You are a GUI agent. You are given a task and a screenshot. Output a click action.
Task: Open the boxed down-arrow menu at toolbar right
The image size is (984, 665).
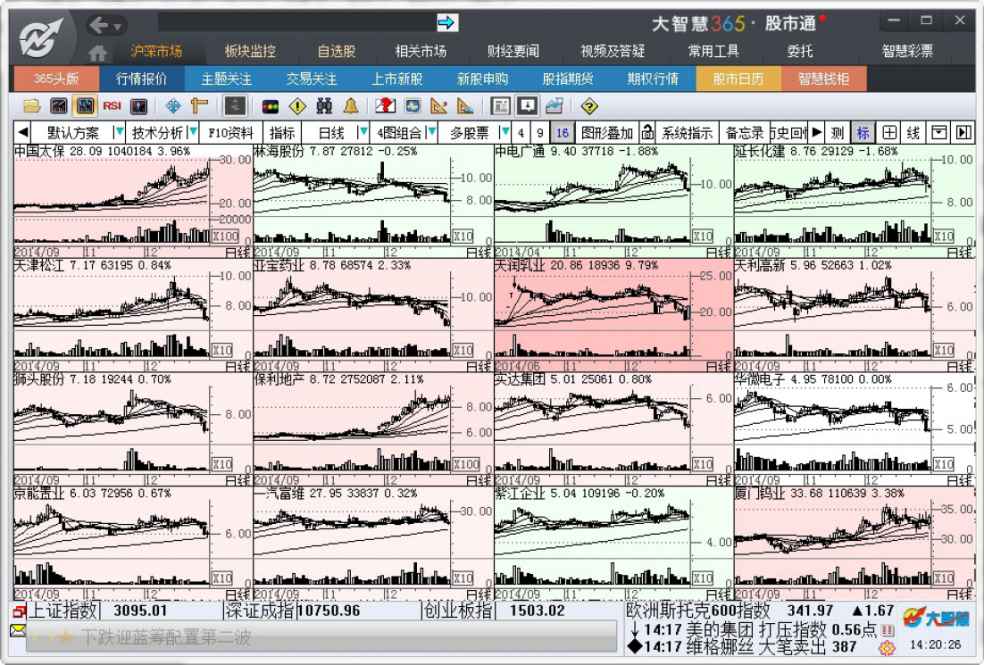click(939, 132)
